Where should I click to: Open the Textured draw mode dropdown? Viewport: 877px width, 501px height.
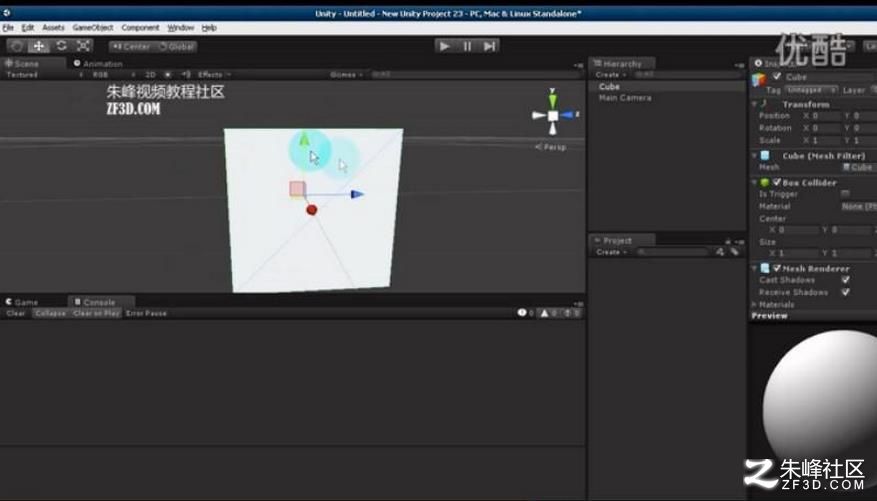(42, 74)
